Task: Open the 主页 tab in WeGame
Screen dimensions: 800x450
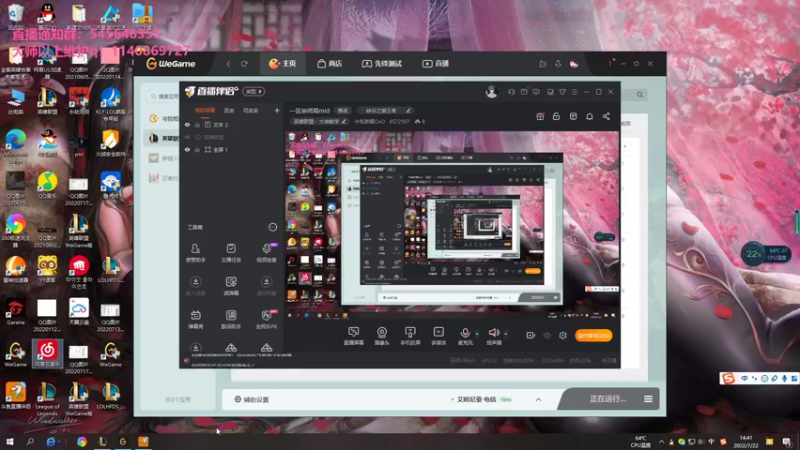Action: [282, 64]
